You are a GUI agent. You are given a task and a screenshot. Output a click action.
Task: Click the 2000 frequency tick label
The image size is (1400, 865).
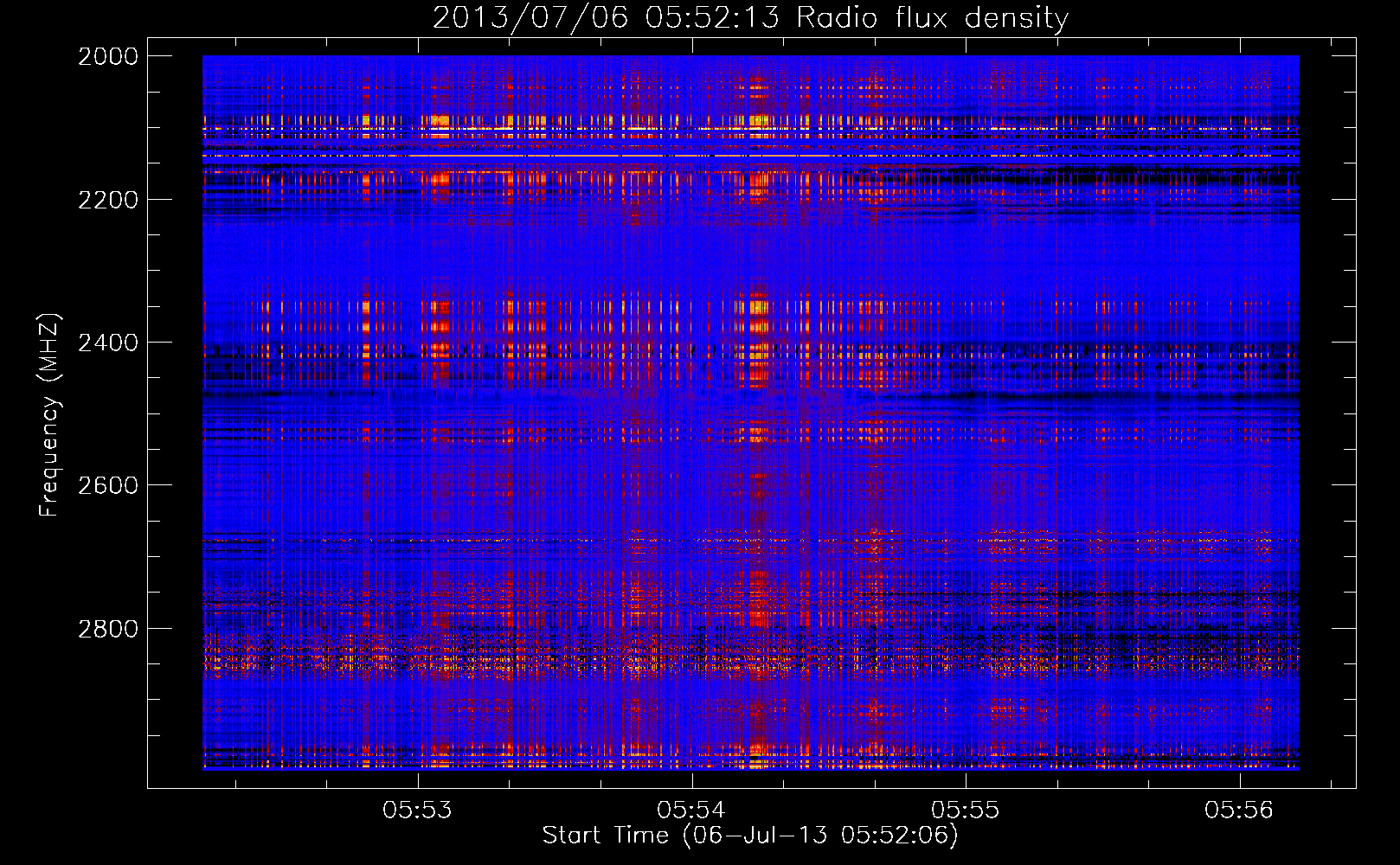tap(108, 56)
